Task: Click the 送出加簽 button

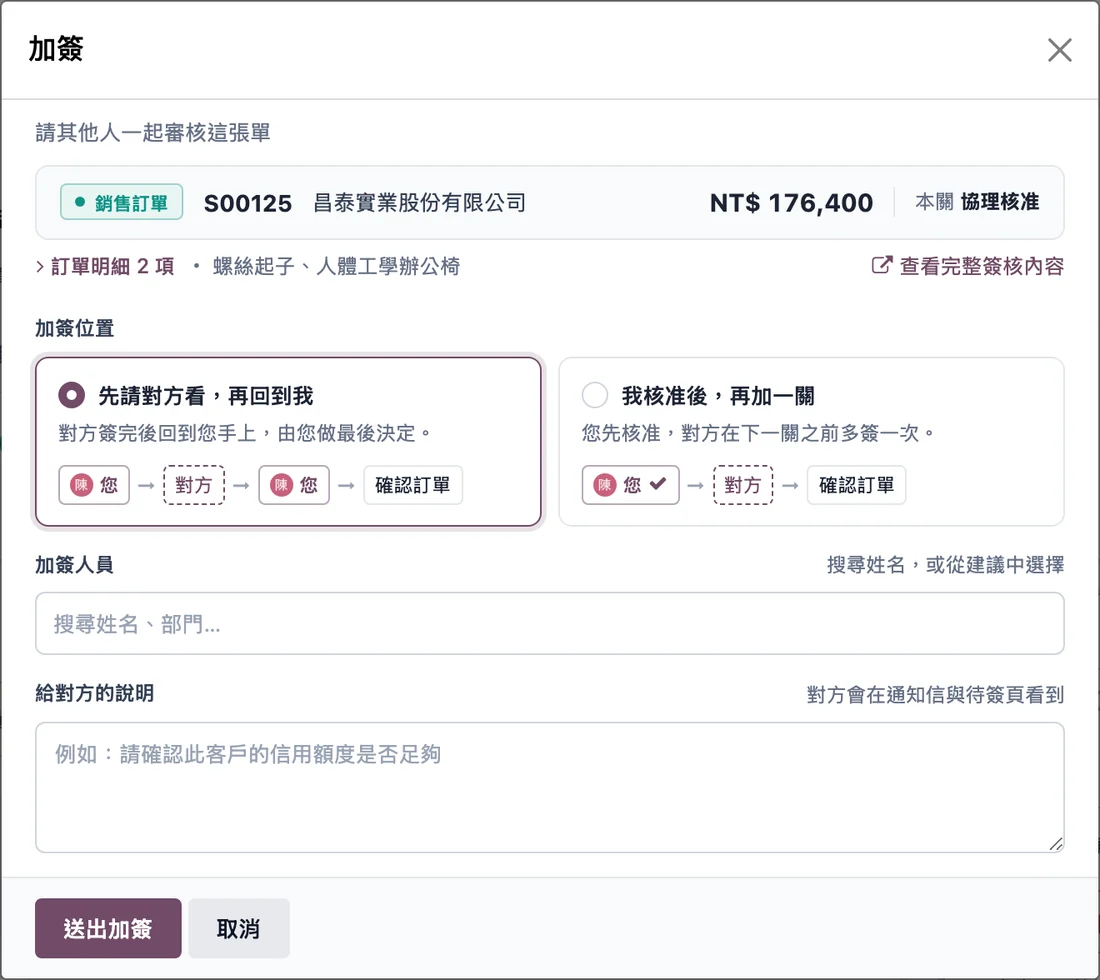Action: (x=108, y=928)
